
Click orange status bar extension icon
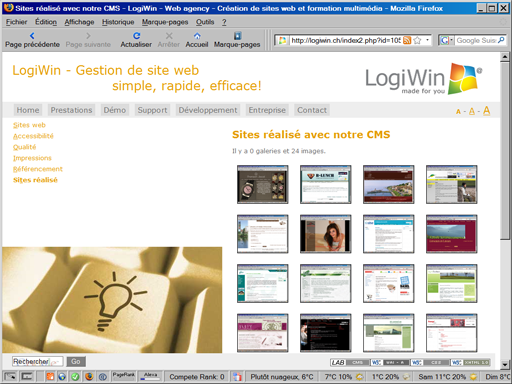50,377
